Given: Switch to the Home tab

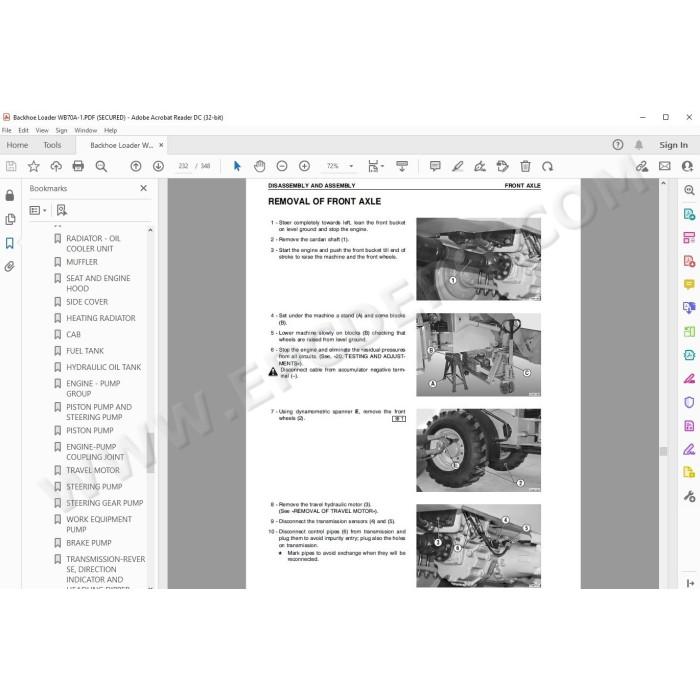Looking at the screenshot, I should click(x=17, y=145).
